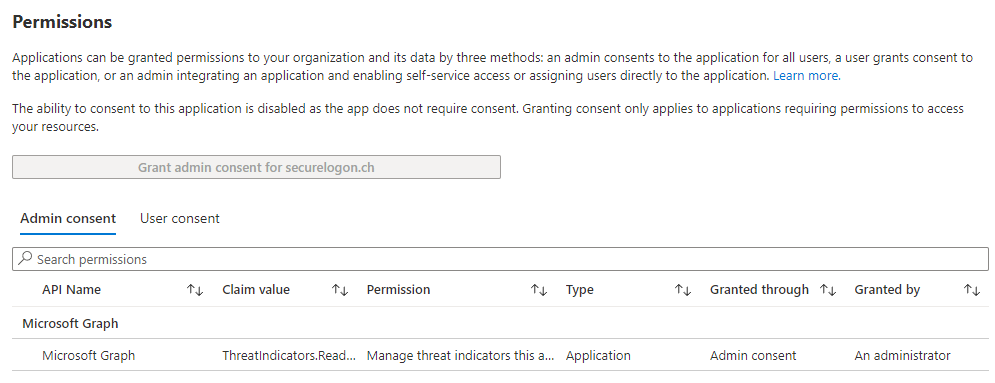Focus the Search permissions field
995x383 pixels.
tap(500, 259)
